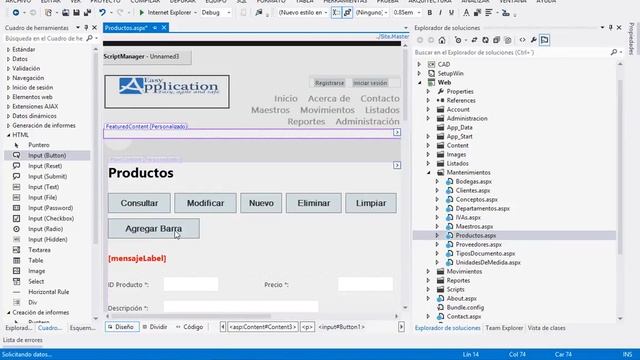The height and width of the screenshot is (360, 640).
Task: Click the text alignment icon
Action: pos(489,13)
